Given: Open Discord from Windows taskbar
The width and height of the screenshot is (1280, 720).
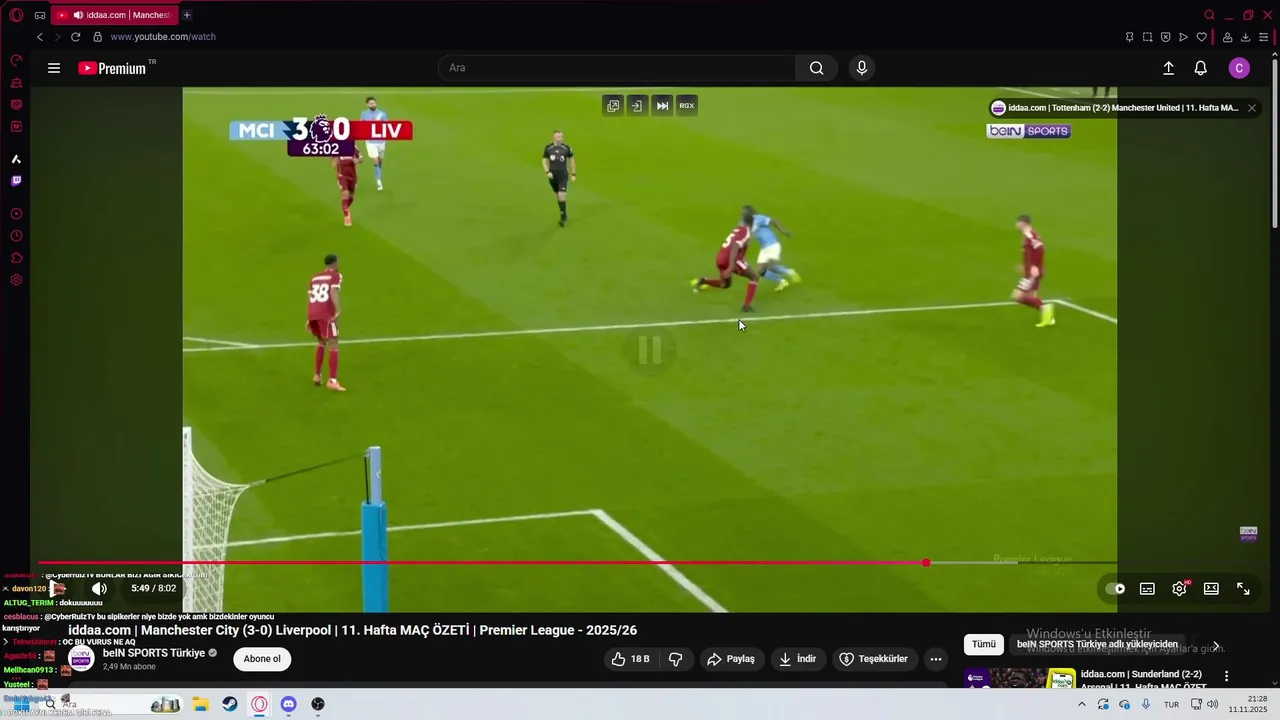Looking at the screenshot, I should (288, 704).
